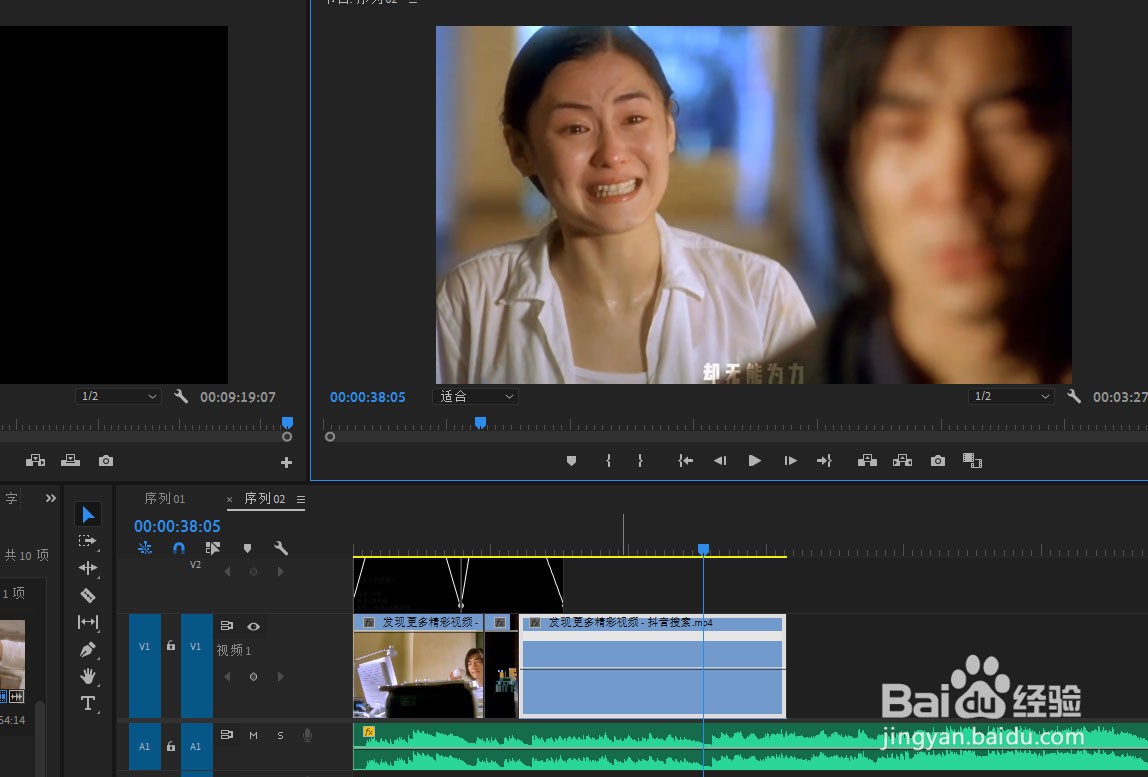Select the Type tool
1148x777 pixels.
pos(88,703)
